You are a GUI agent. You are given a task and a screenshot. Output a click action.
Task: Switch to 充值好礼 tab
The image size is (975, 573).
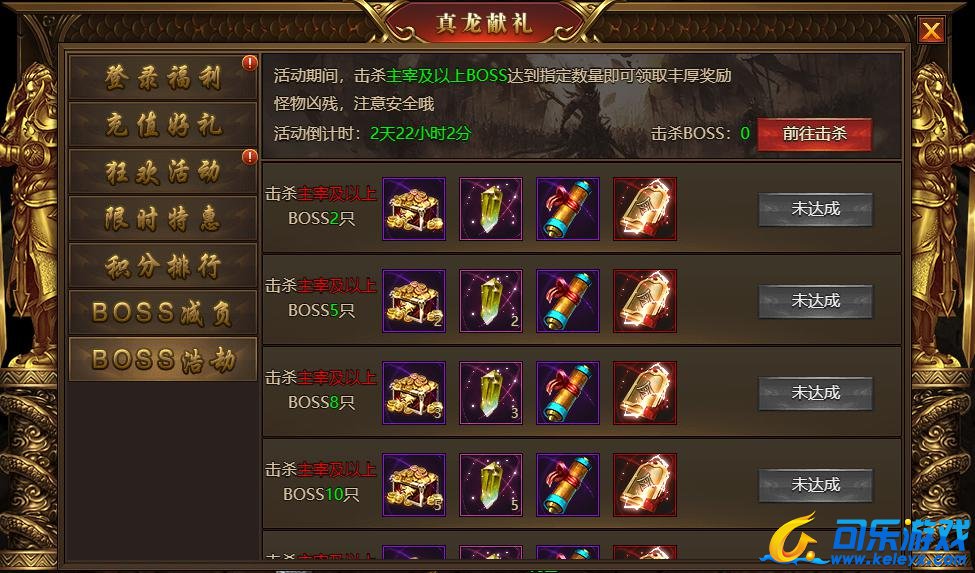point(163,124)
